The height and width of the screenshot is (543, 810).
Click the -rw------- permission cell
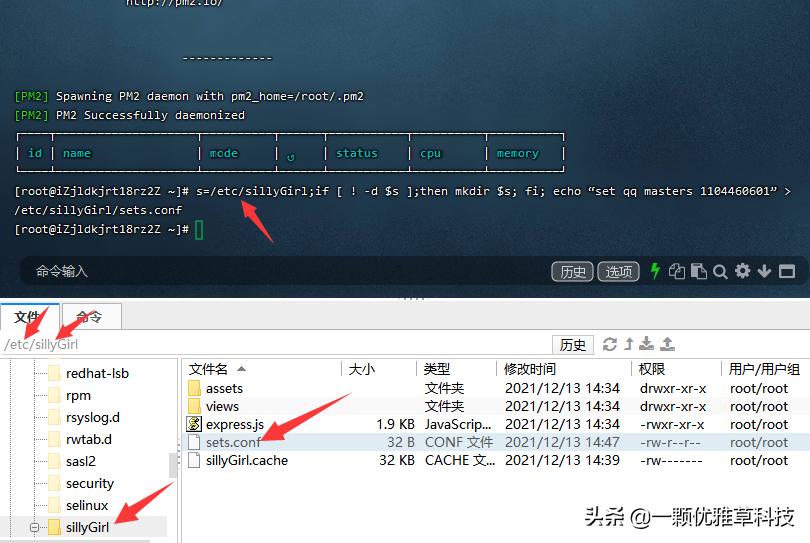[671, 460]
